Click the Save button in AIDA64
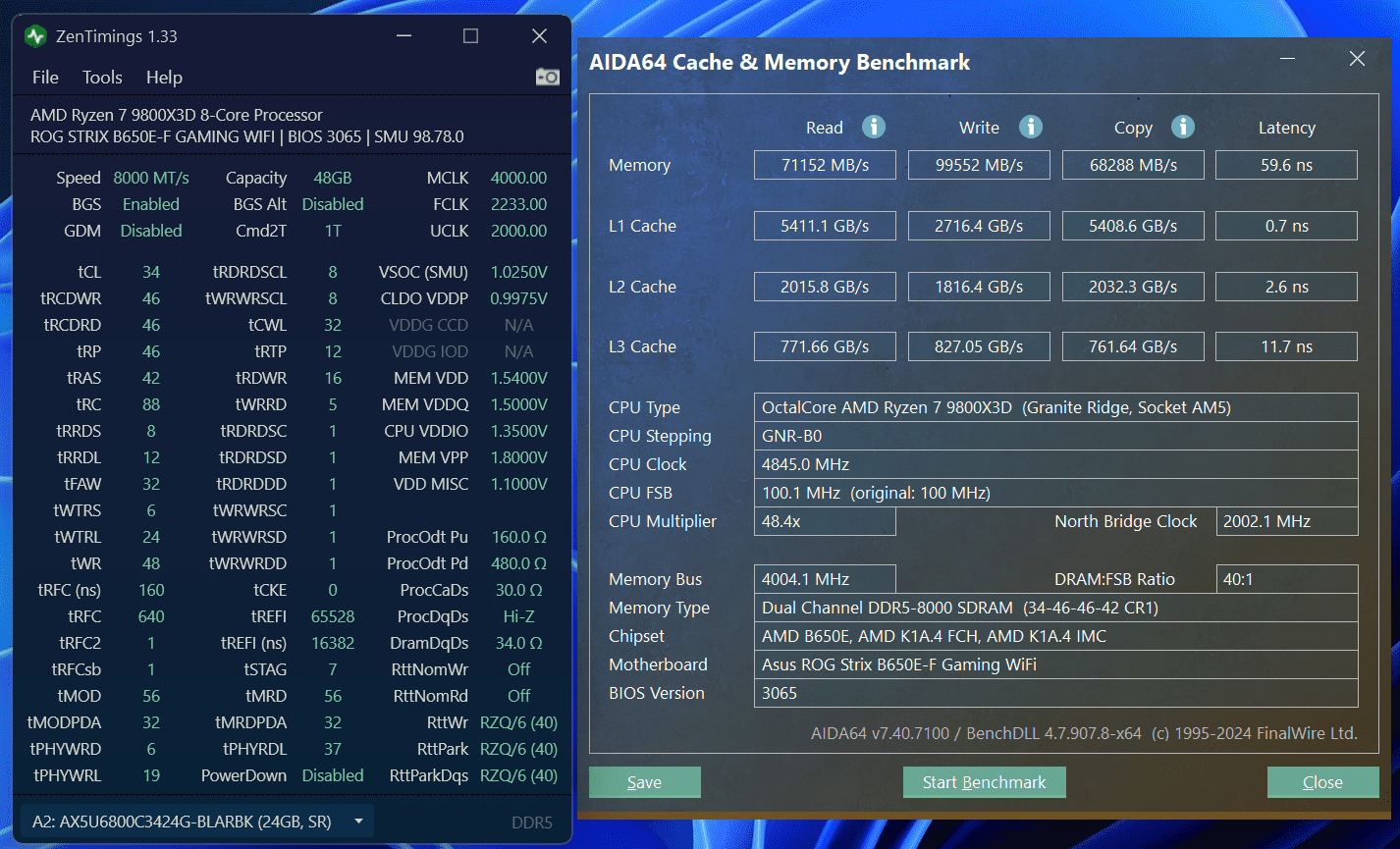Viewport: 1400px width, 849px height. (644, 782)
